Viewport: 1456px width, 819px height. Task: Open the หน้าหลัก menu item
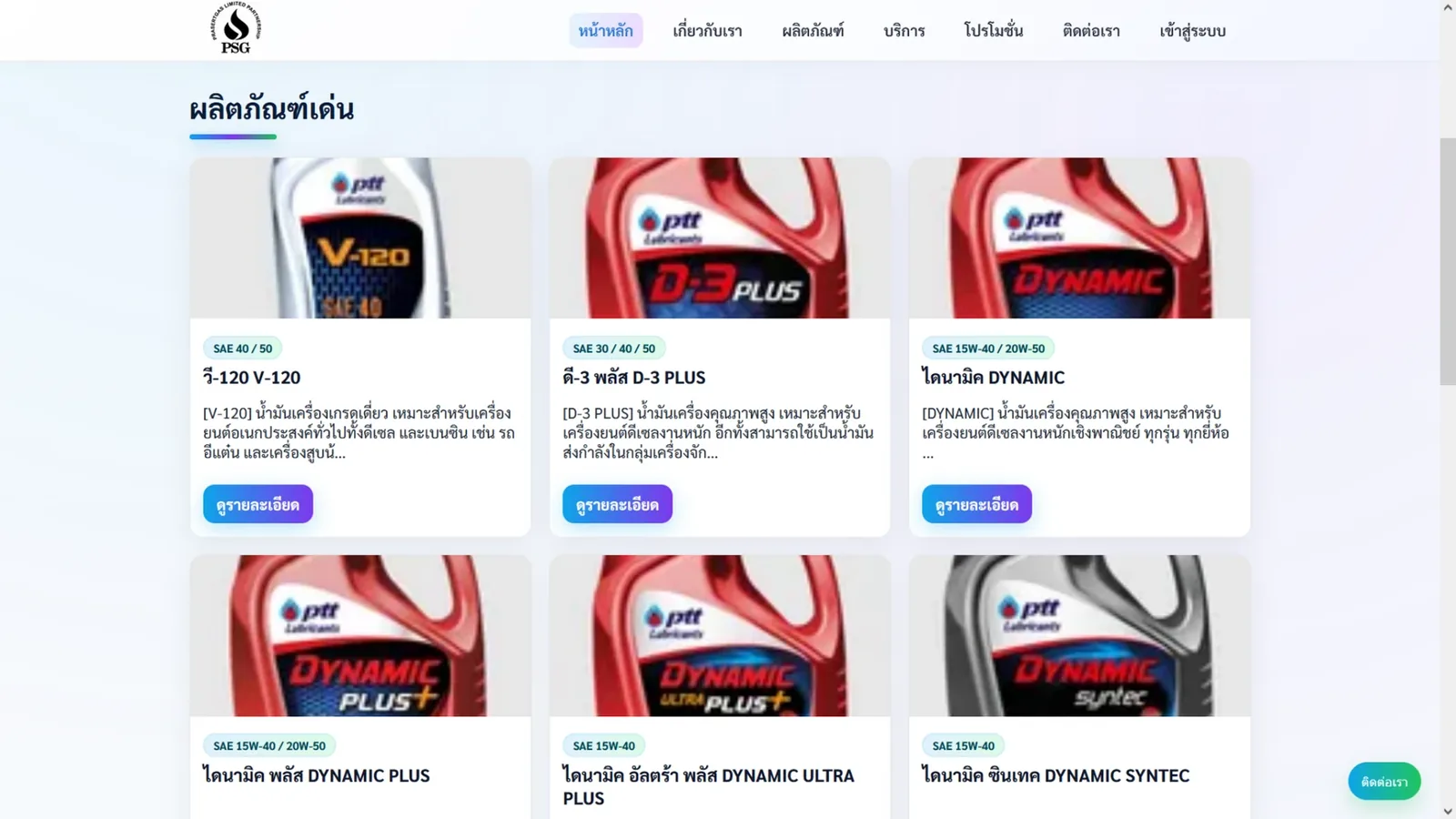[606, 31]
